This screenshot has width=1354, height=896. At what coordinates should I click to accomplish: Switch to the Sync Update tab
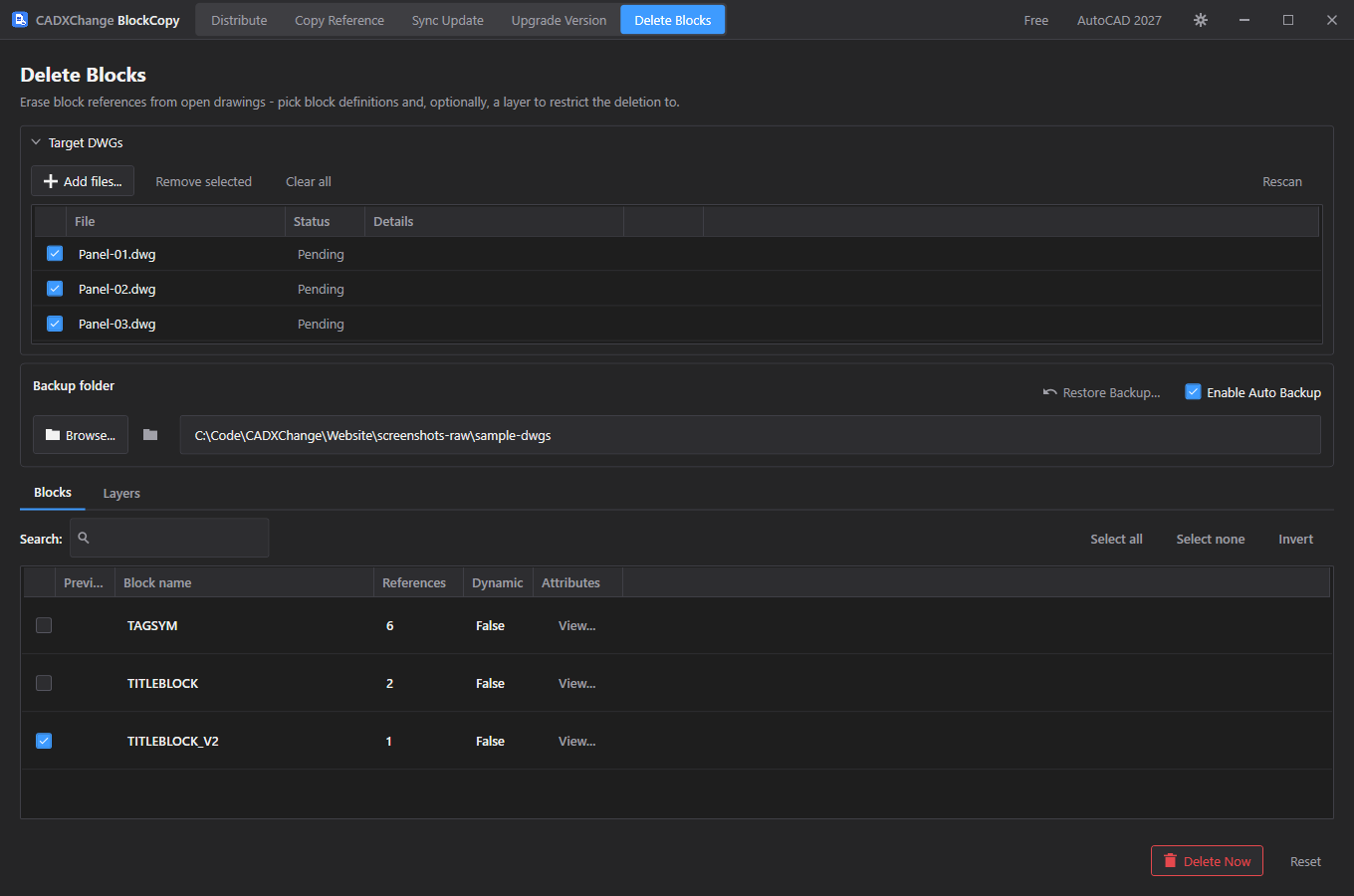448,20
